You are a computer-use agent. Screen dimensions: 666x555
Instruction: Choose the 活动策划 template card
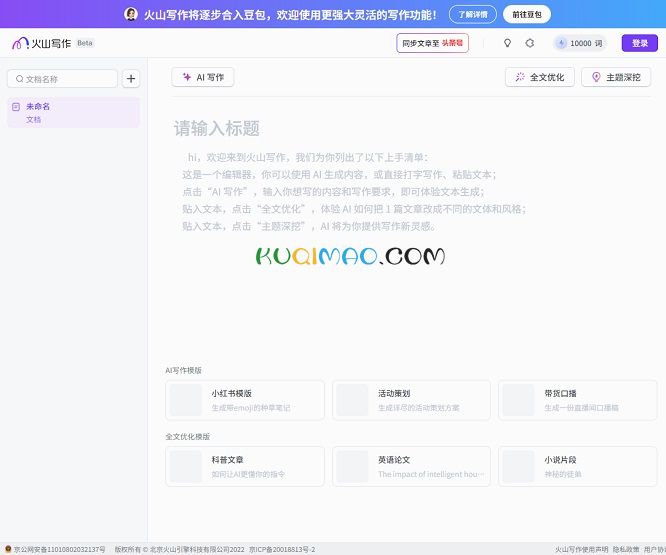pos(412,400)
